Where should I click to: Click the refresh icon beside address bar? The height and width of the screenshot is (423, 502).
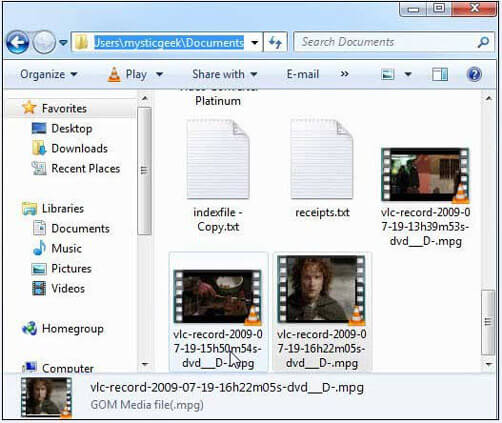[x=275, y=43]
